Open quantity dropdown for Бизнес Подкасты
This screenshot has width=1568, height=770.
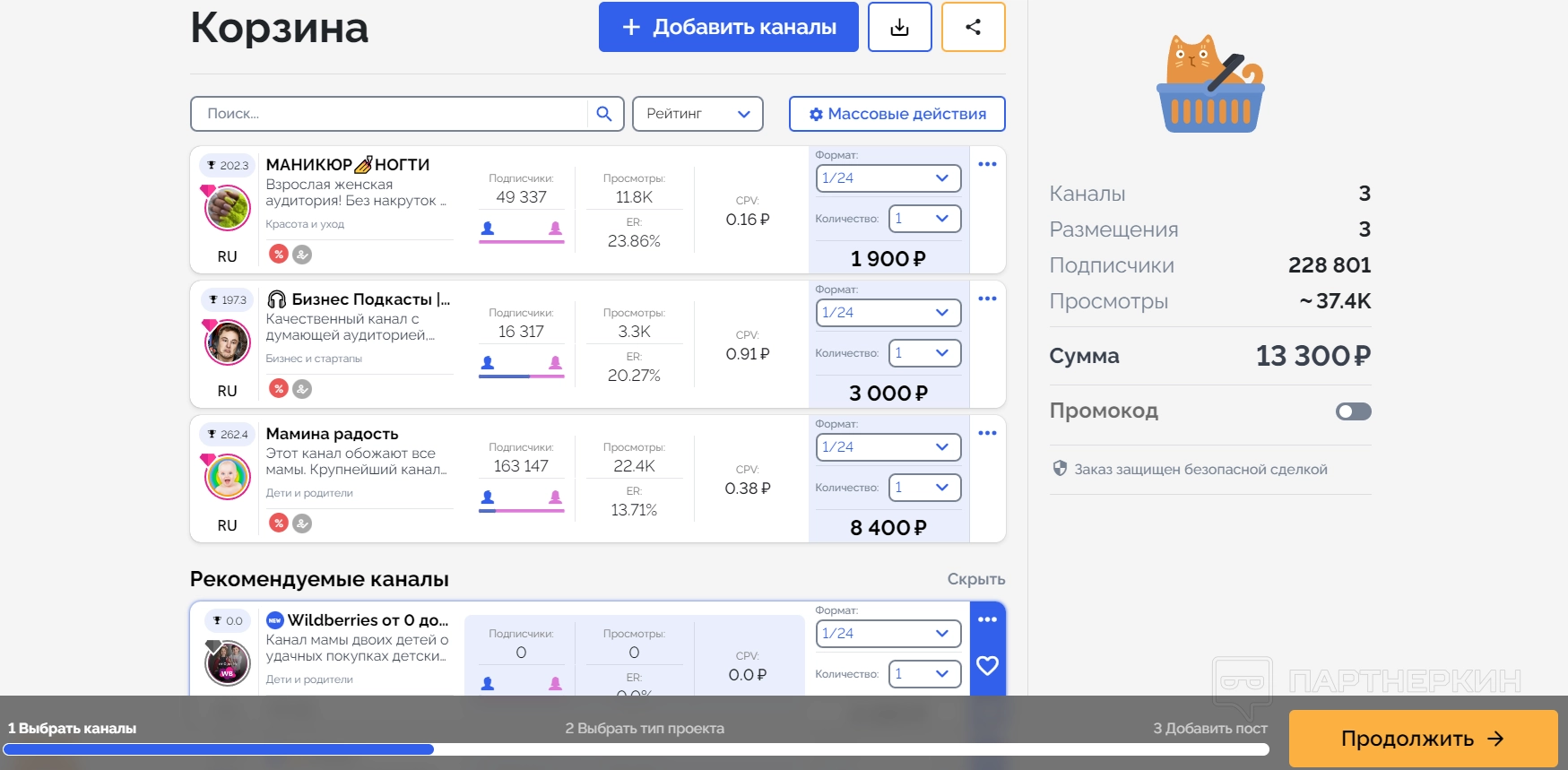[x=924, y=353]
